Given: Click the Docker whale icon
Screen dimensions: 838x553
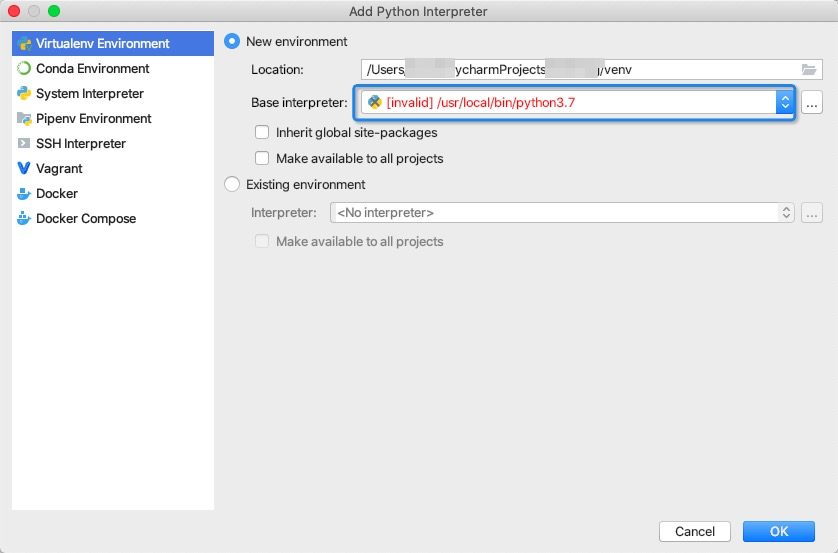Looking at the screenshot, I should pos(24,194).
